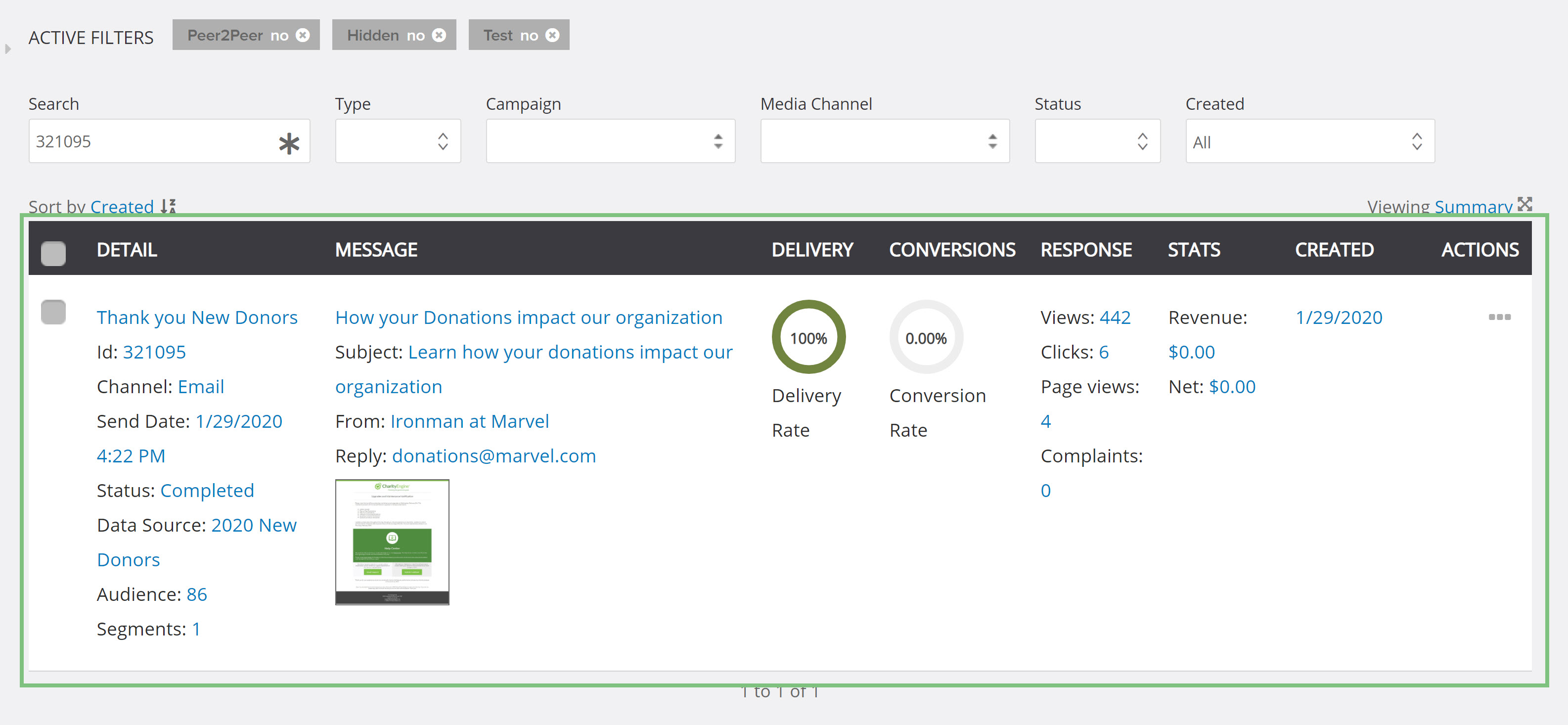Image resolution: width=1568 pixels, height=725 pixels.
Task: Click the DELIVERY column header
Action: (x=812, y=250)
